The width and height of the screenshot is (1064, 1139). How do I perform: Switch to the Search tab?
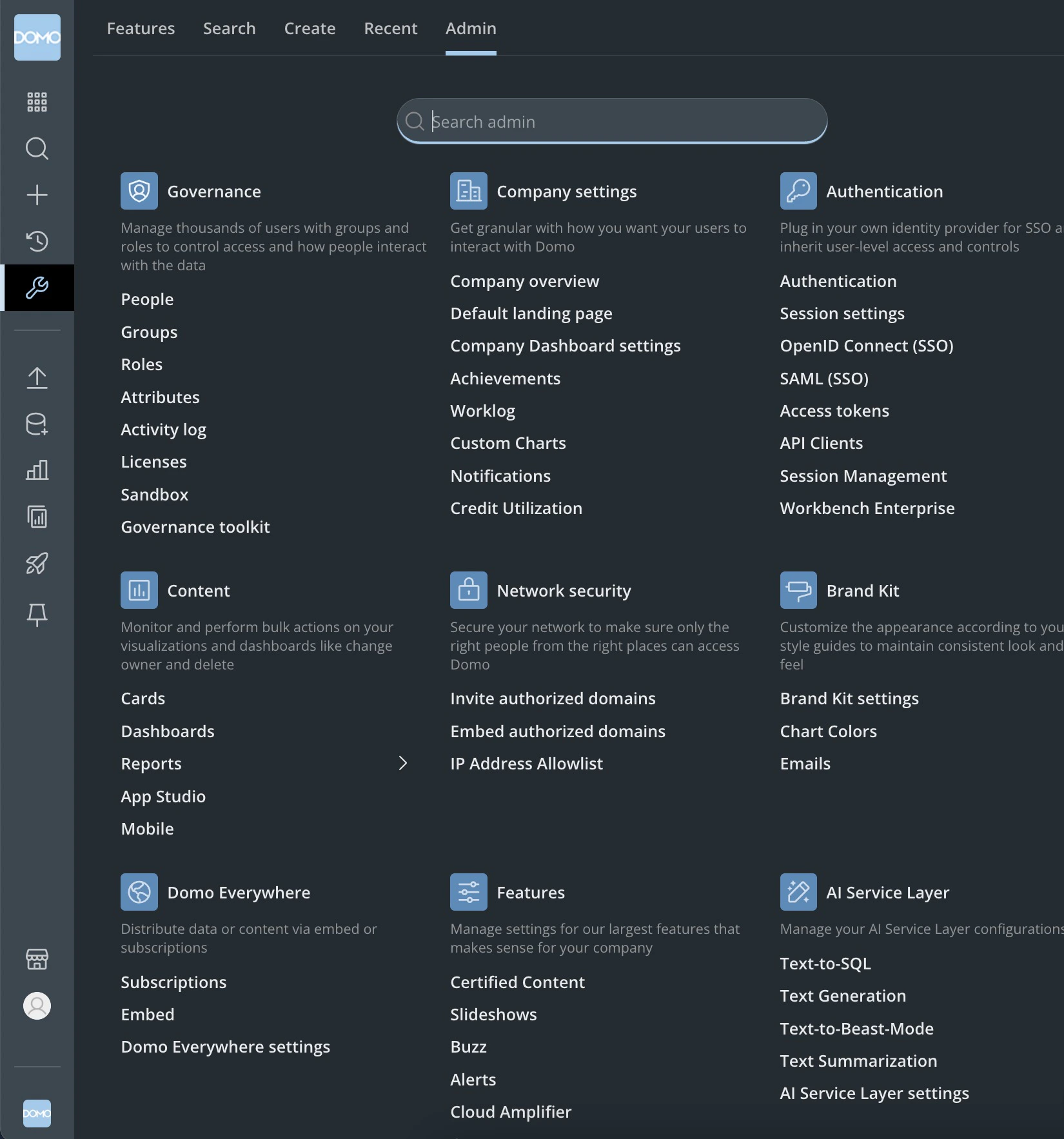(x=230, y=28)
